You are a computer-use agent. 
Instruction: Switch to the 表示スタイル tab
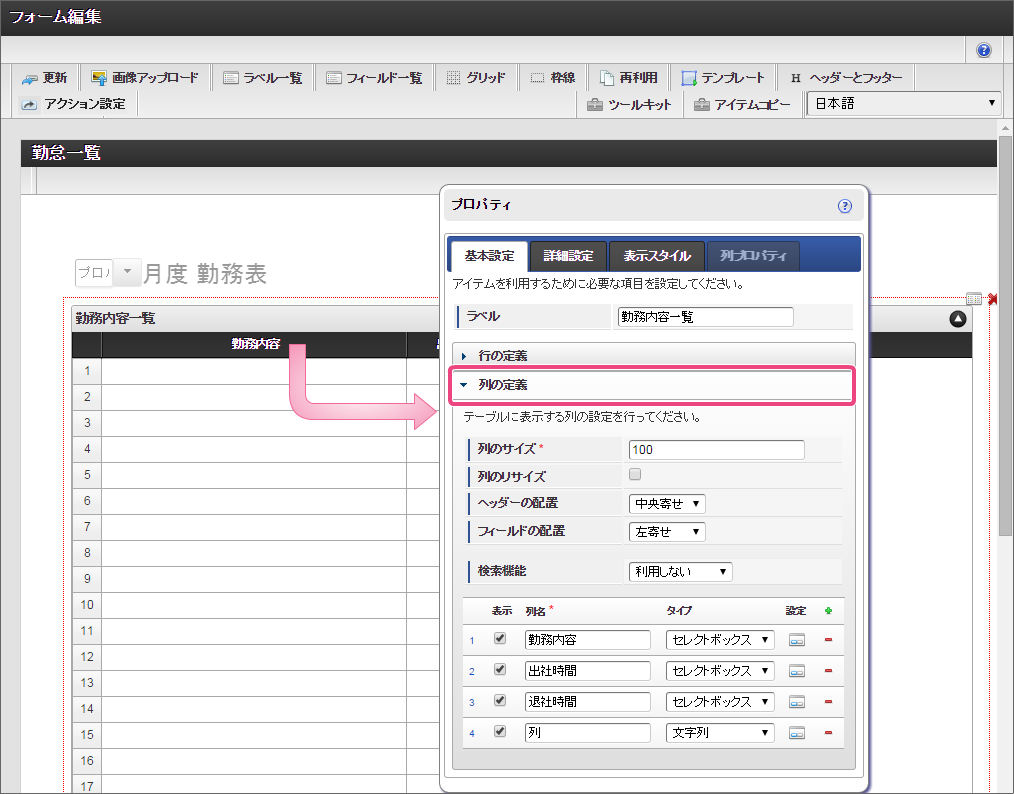pyautogui.click(x=656, y=256)
